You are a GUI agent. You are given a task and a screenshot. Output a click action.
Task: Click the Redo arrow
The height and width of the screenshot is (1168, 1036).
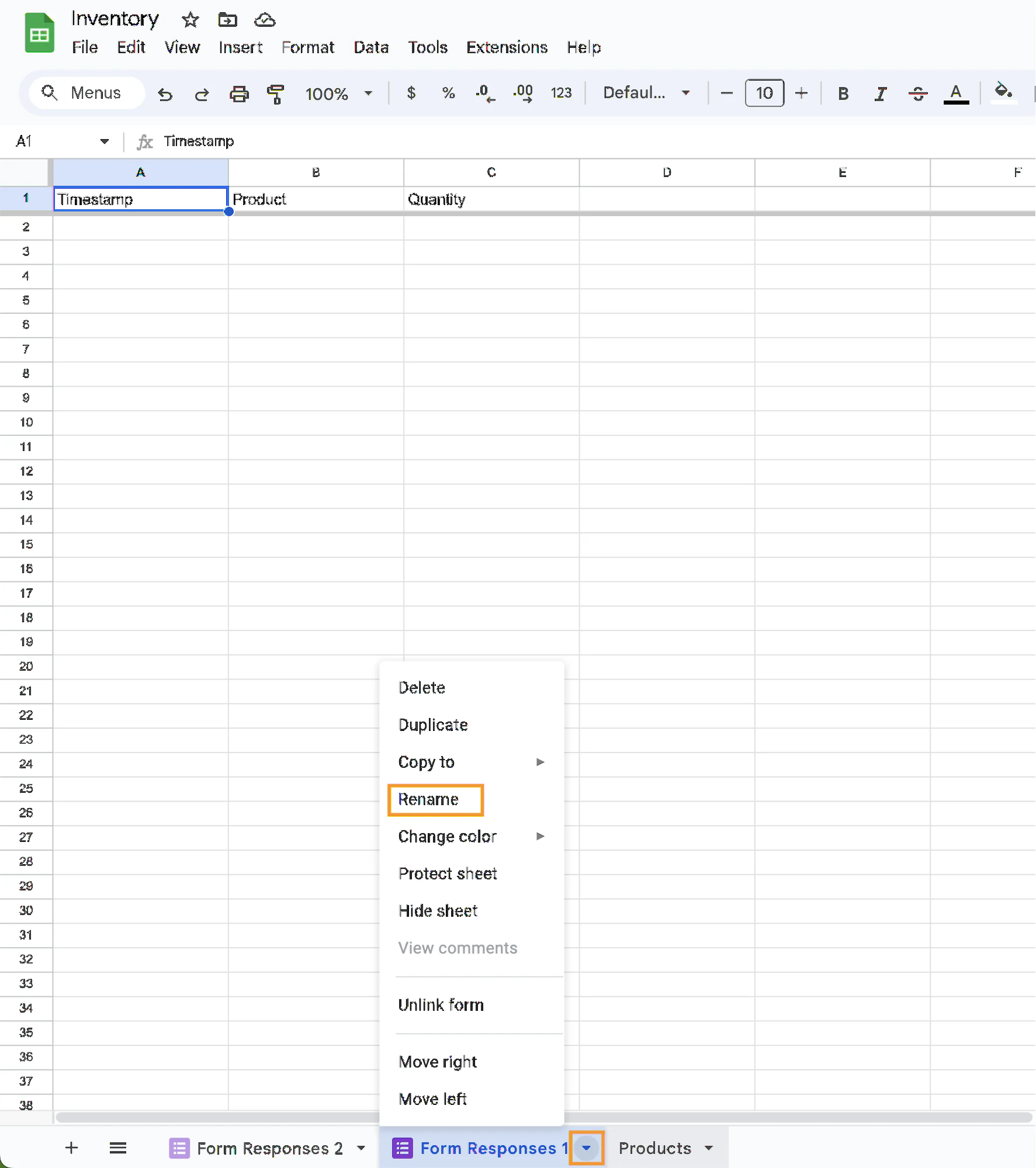202,93
